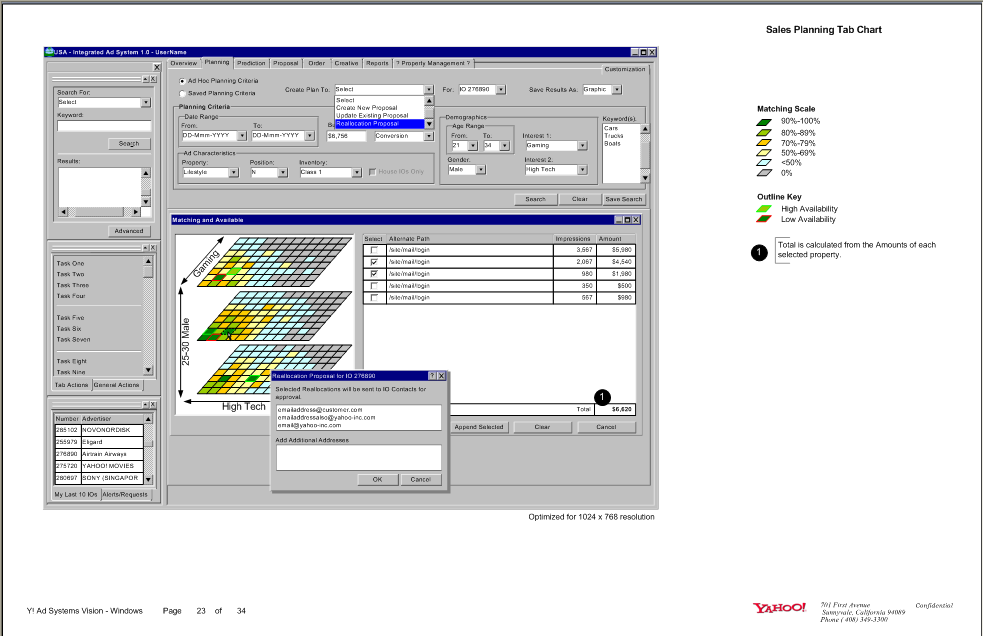Click the gray 0% matching scale icon

pyautogui.click(x=764, y=173)
